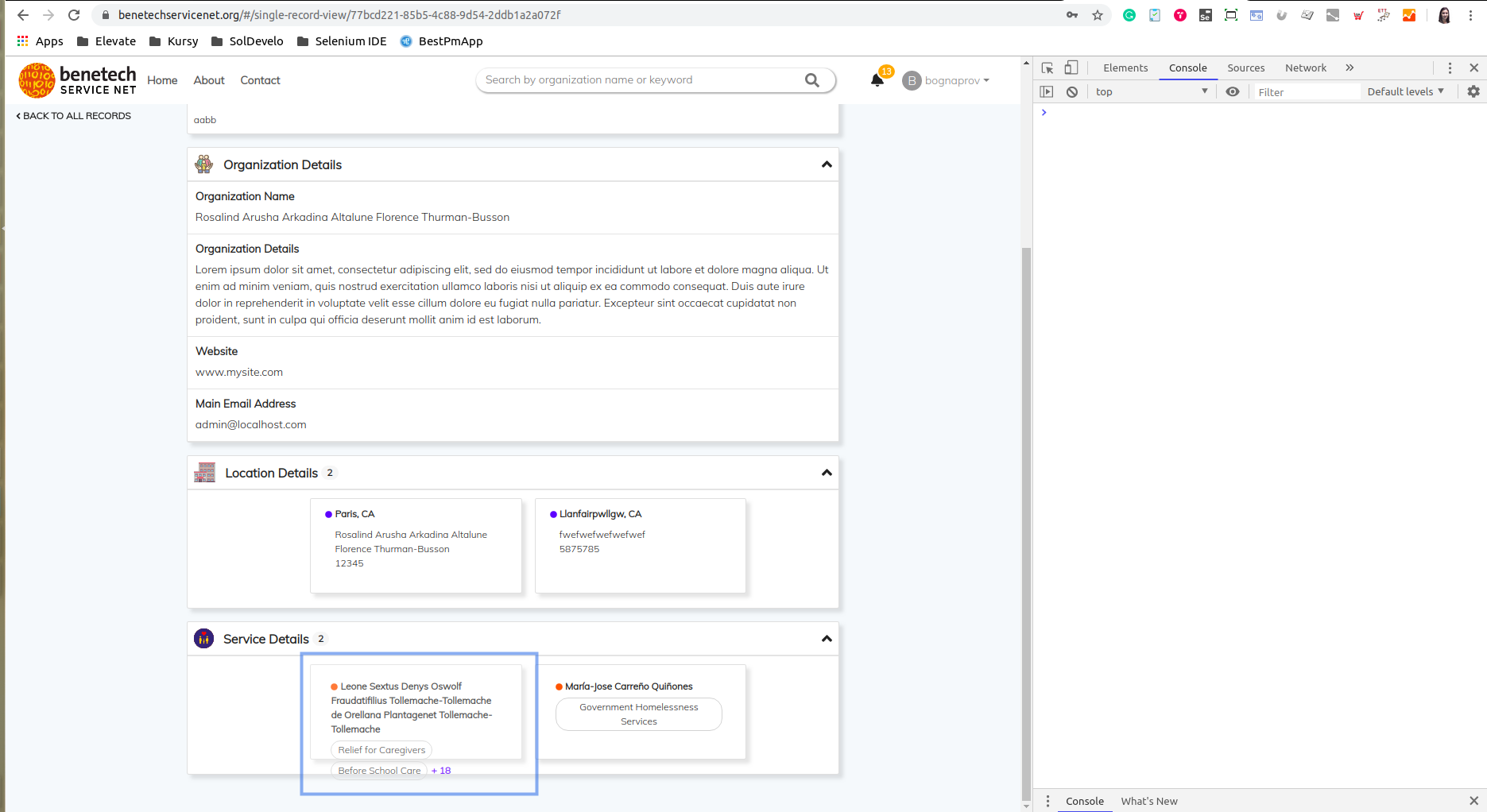Image resolution: width=1487 pixels, height=812 pixels.
Task: Open the DevTools customize menu (three dots)
Action: [x=1449, y=68]
